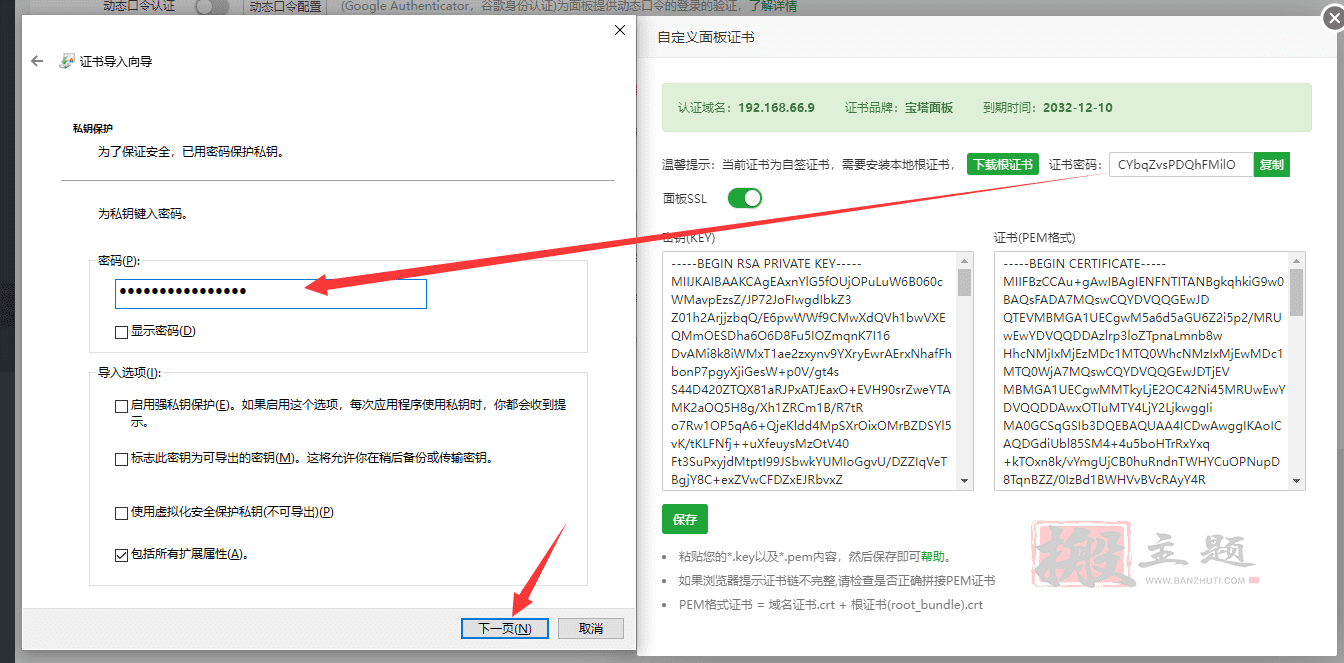The image size is (1344, 663).
Task: Click the KEY textarea scrollbar down arrow
Action: tap(965, 481)
